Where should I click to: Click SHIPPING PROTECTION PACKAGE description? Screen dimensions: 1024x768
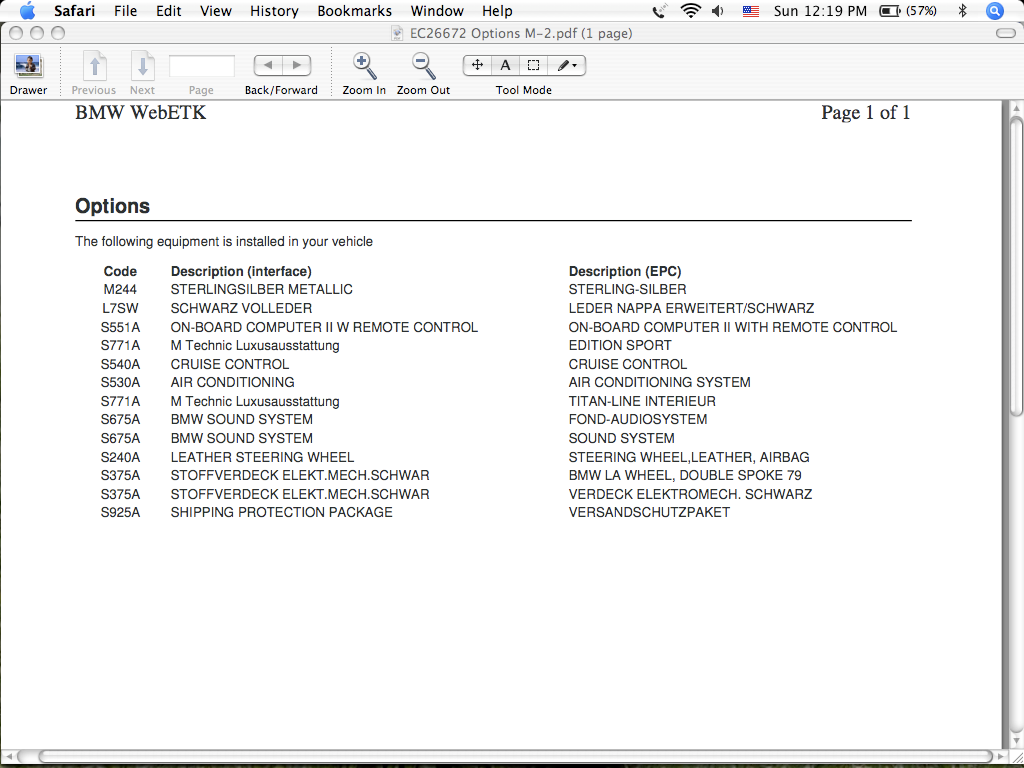(x=281, y=513)
